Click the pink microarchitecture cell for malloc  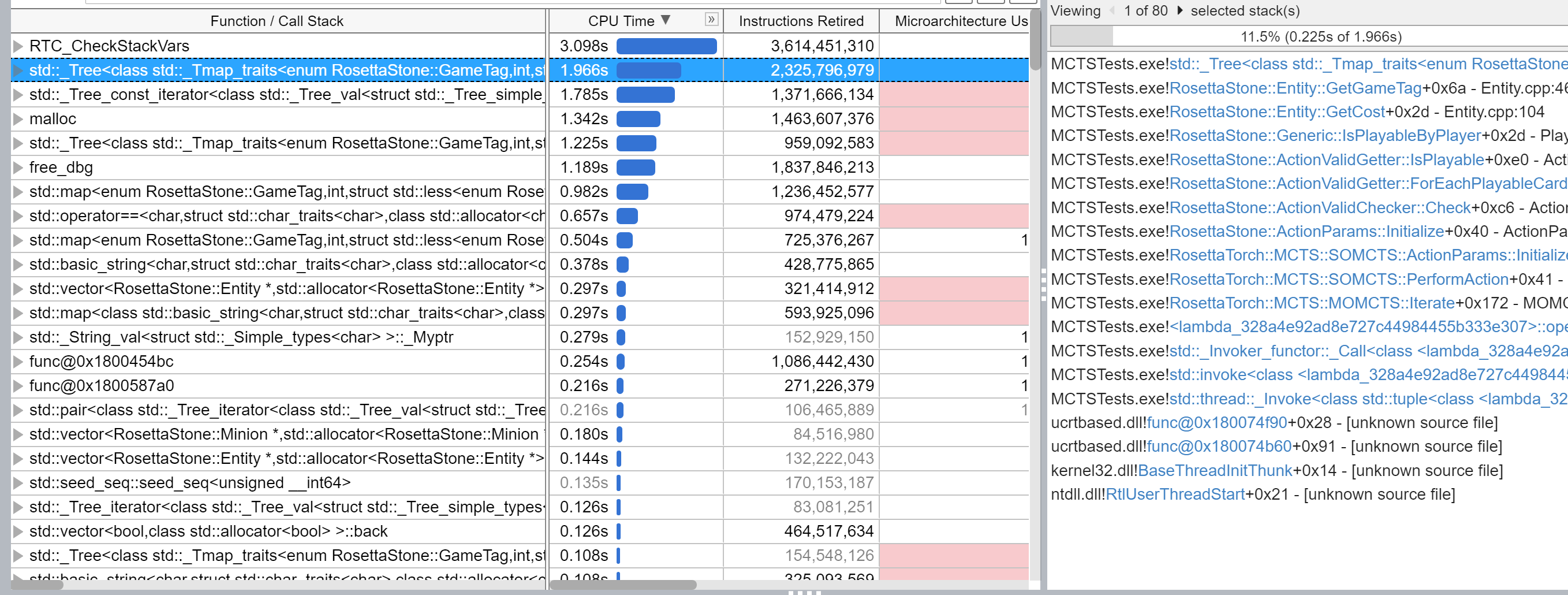tap(954, 119)
